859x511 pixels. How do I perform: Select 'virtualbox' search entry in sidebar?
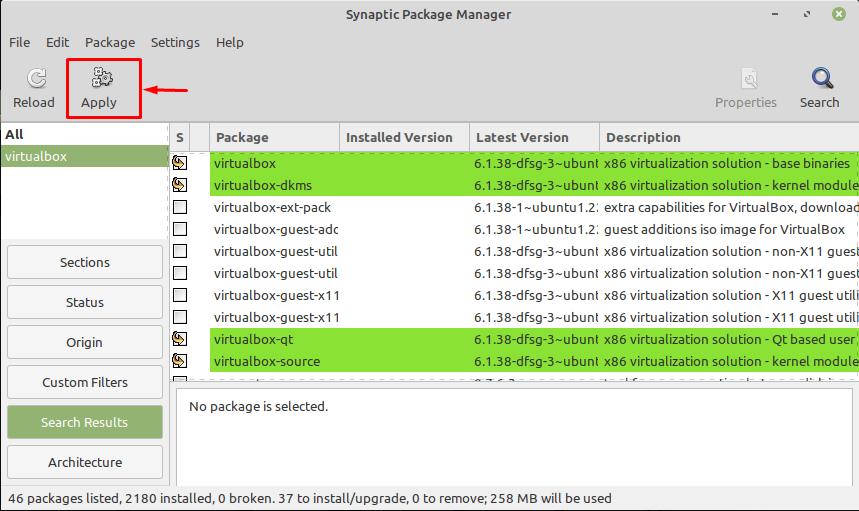84,156
